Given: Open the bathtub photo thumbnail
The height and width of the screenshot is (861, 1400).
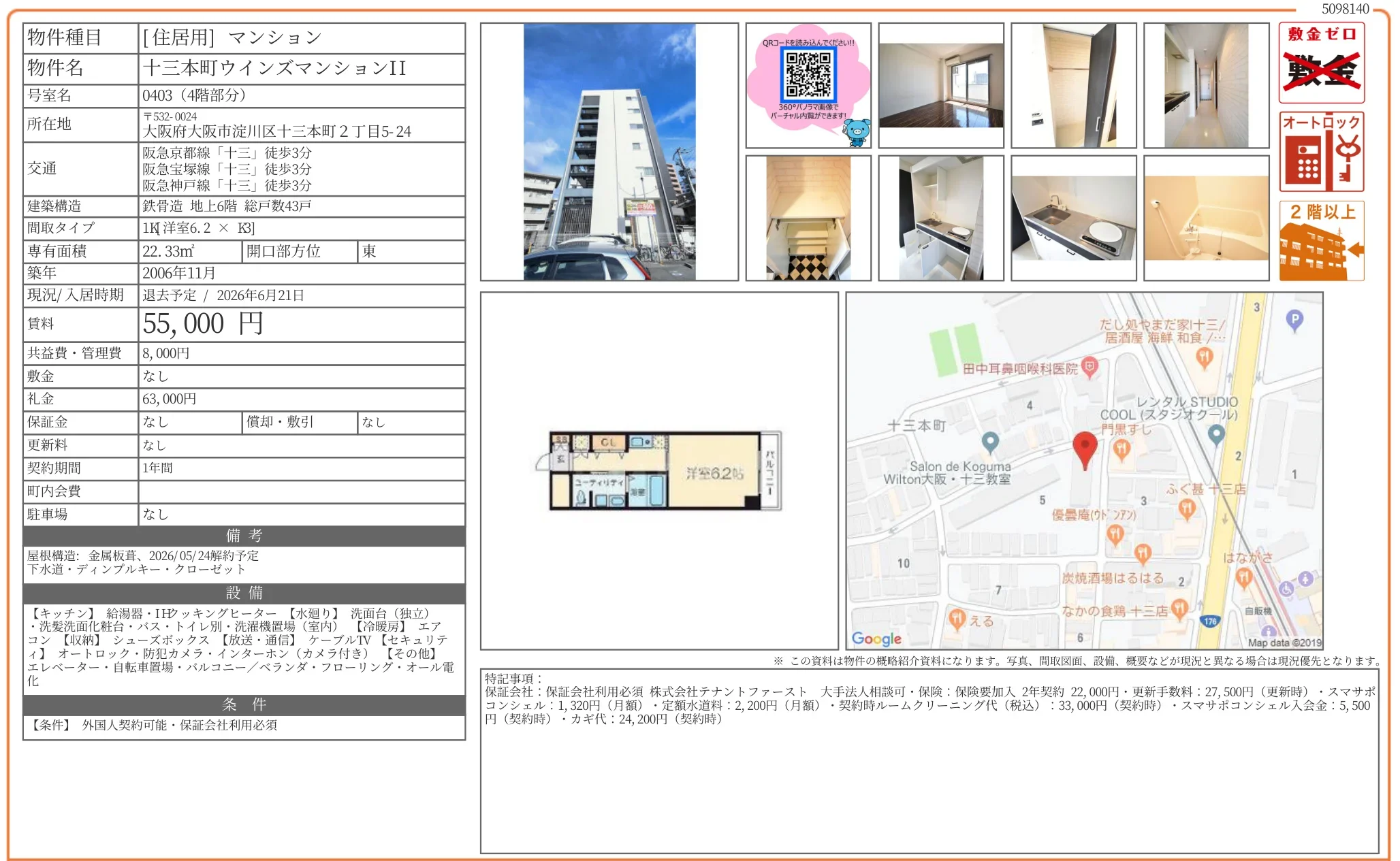Looking at the screenshot, I should click(1206, 218).
